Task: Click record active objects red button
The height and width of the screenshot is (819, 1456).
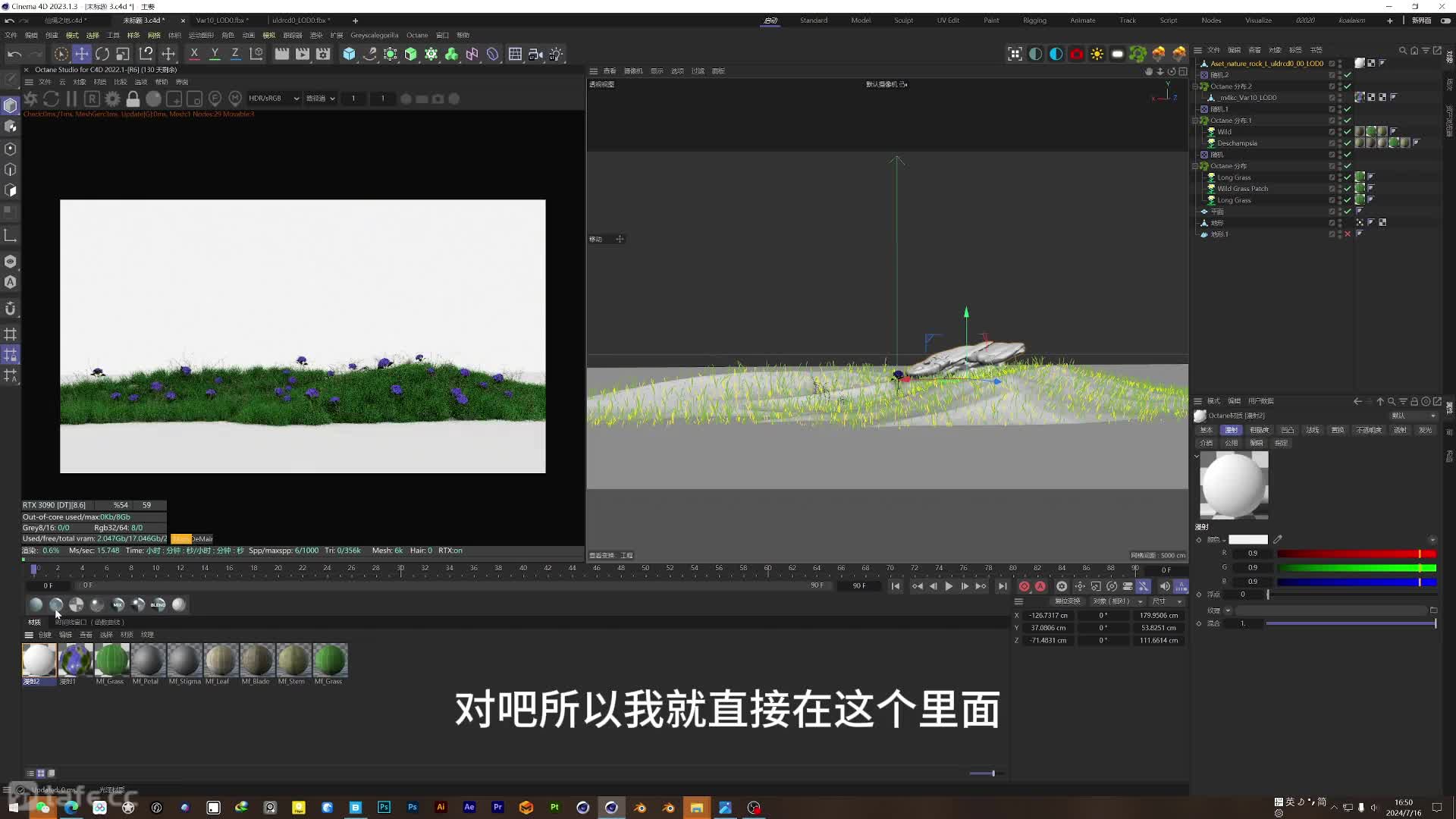Action: 1025,586
